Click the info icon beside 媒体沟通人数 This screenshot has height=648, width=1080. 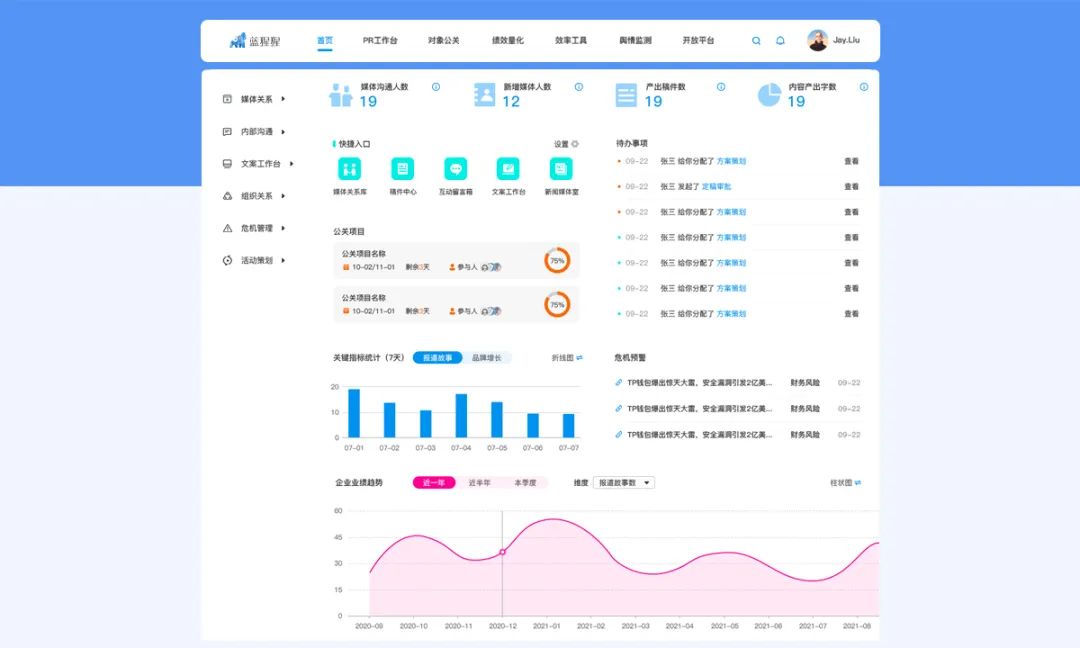pyautogui.click(x=436, y=87)
